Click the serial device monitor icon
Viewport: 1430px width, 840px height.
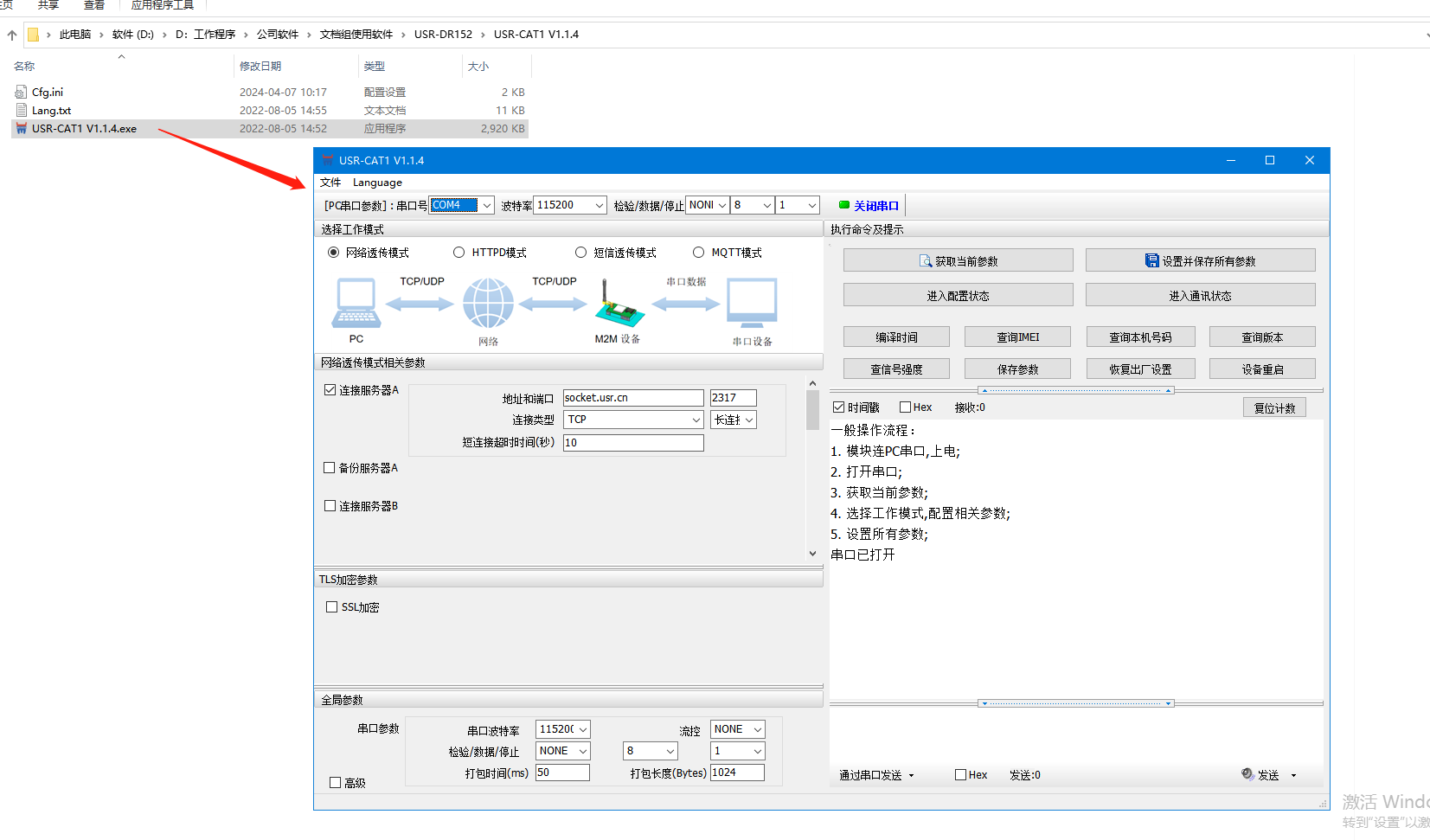point(752,304)
